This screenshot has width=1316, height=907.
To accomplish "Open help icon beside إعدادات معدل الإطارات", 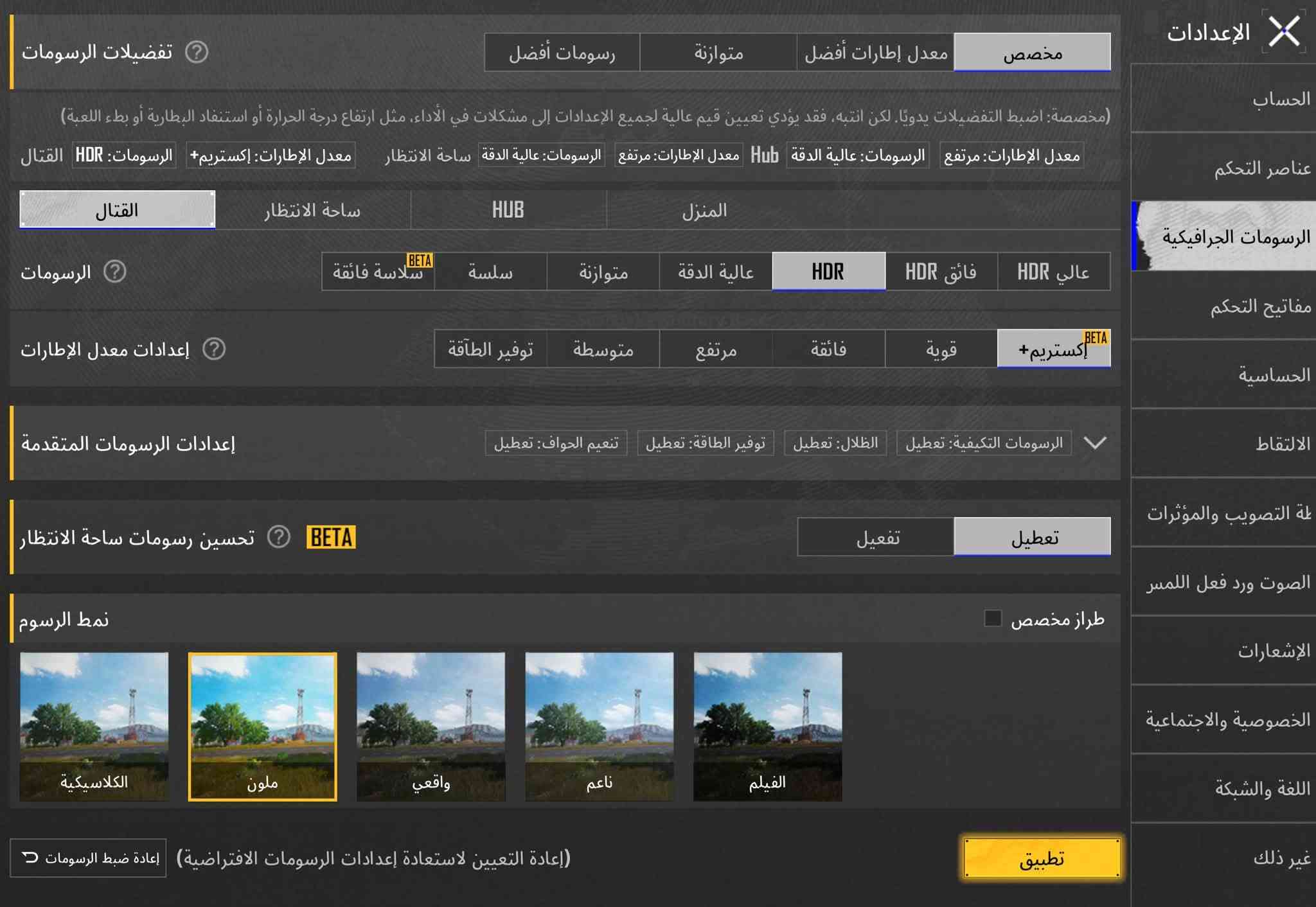I will pos(214,349).
